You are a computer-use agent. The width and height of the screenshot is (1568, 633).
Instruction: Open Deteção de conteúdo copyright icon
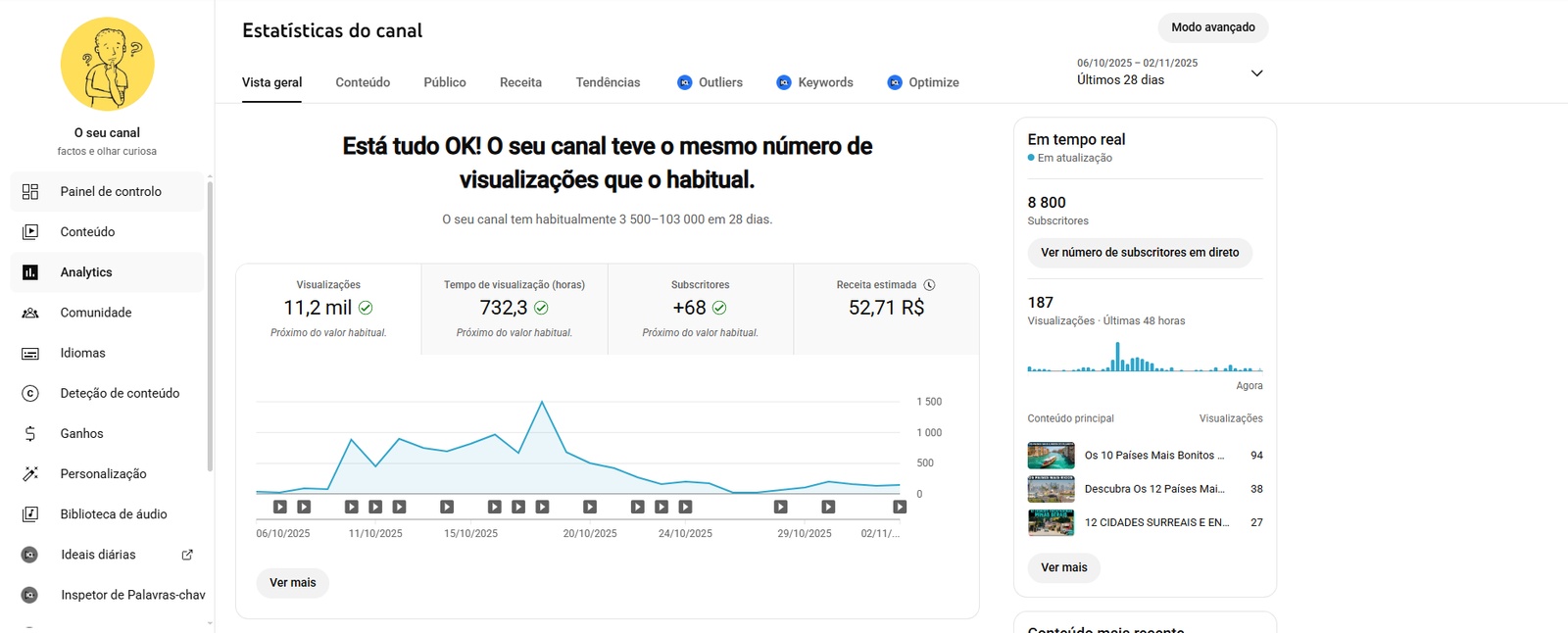tap(30, 393)
